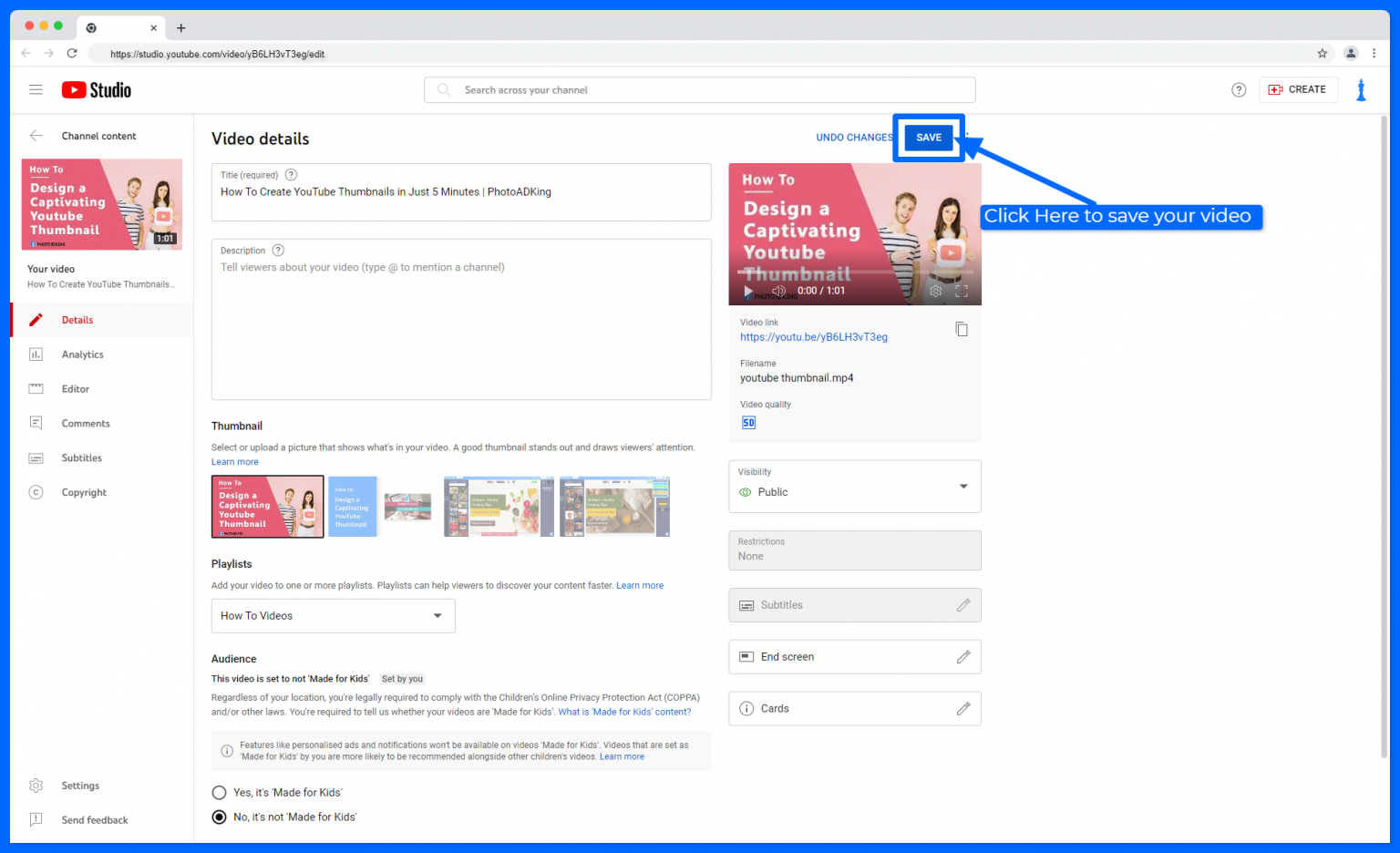Click the YouTube Studio logo
Image resolution: width=1400 pixels, height=853 pixels.
(x=95, y=89)
